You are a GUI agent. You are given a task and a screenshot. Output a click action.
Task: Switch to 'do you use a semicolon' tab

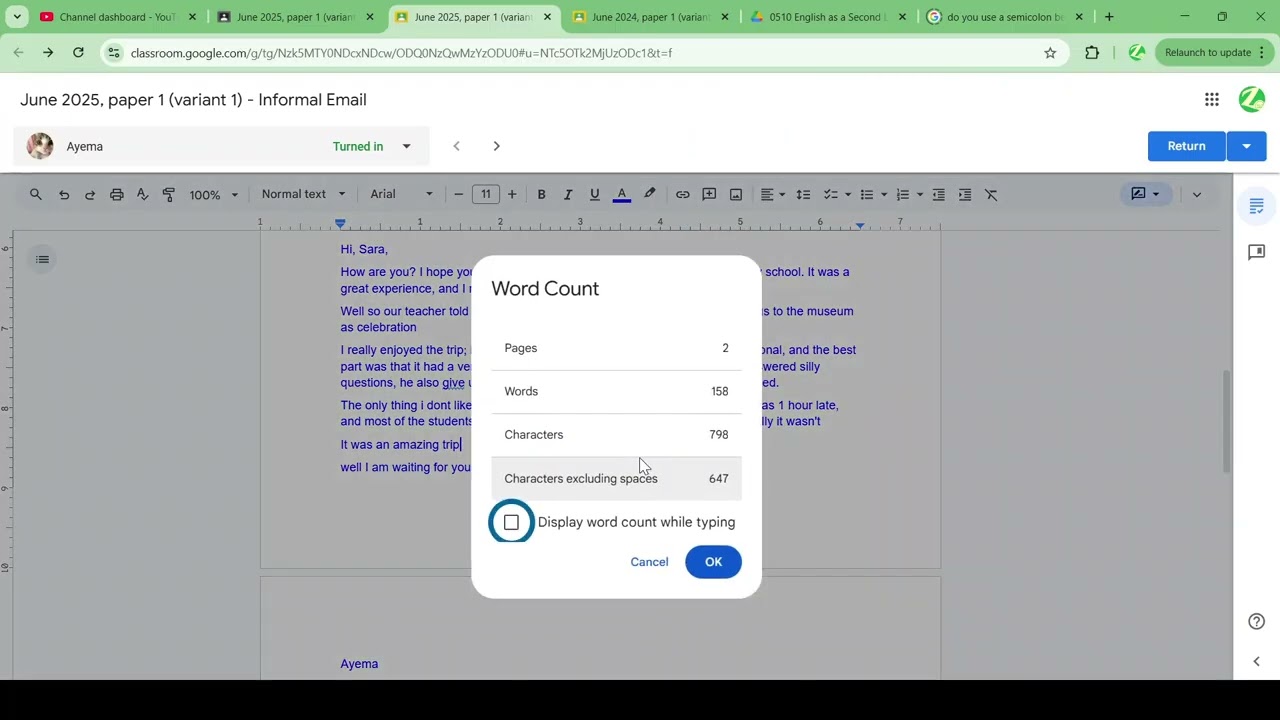click(x=1005, y=17)
